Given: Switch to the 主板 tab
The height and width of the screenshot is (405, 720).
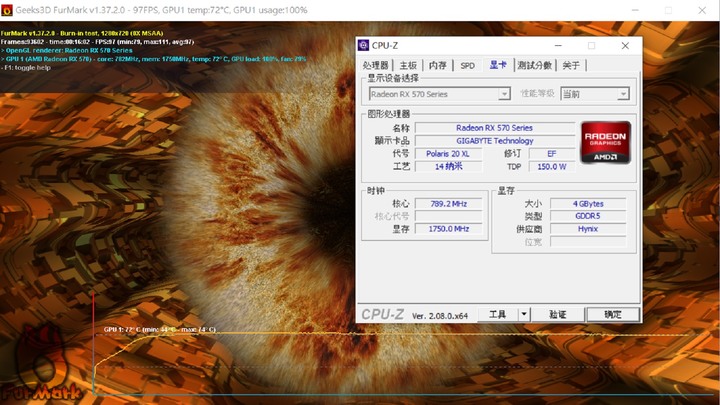Looking at the screenshot, I should tap(408, 65).
